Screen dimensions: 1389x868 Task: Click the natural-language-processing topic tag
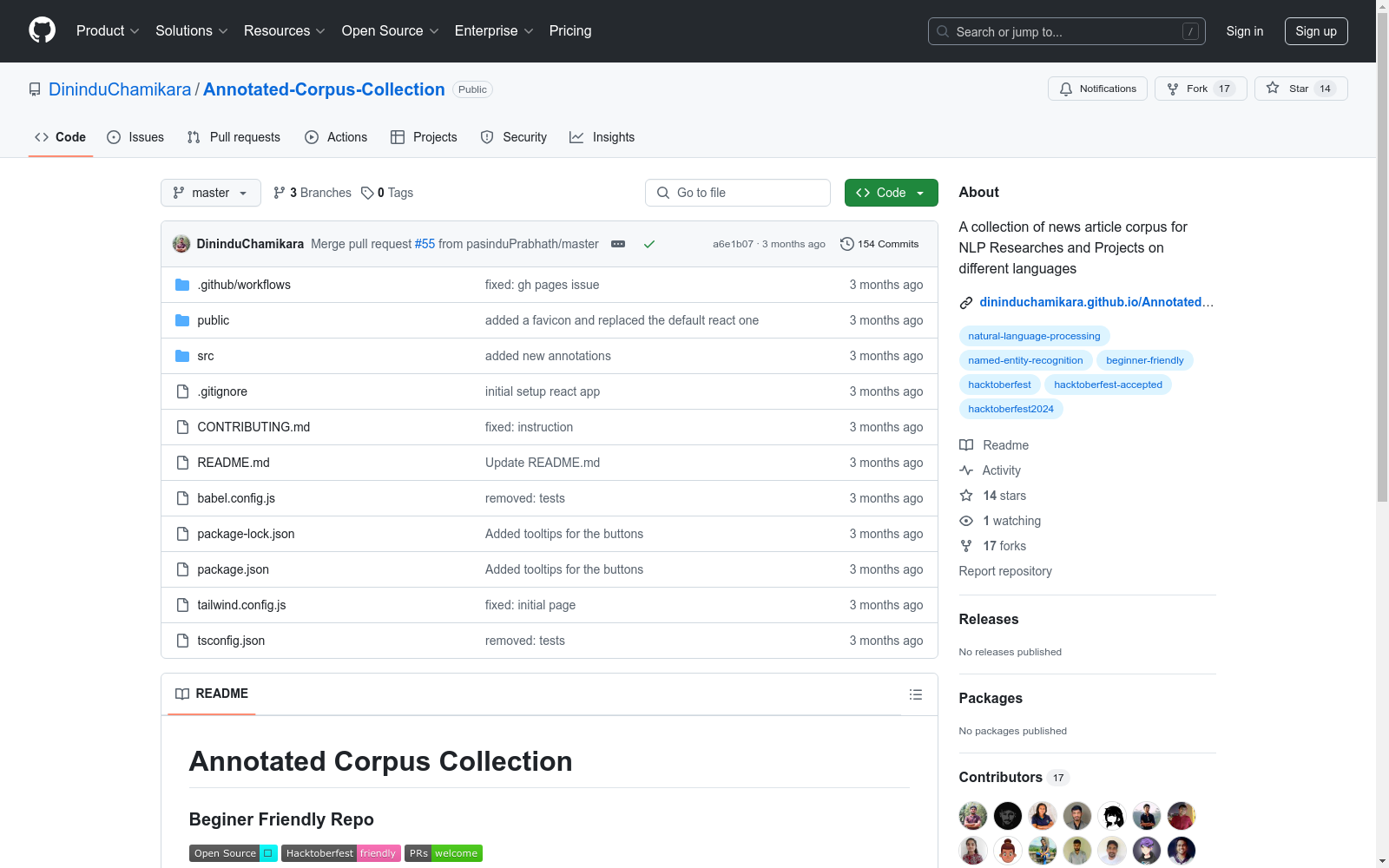click(x=1034, y=336)
